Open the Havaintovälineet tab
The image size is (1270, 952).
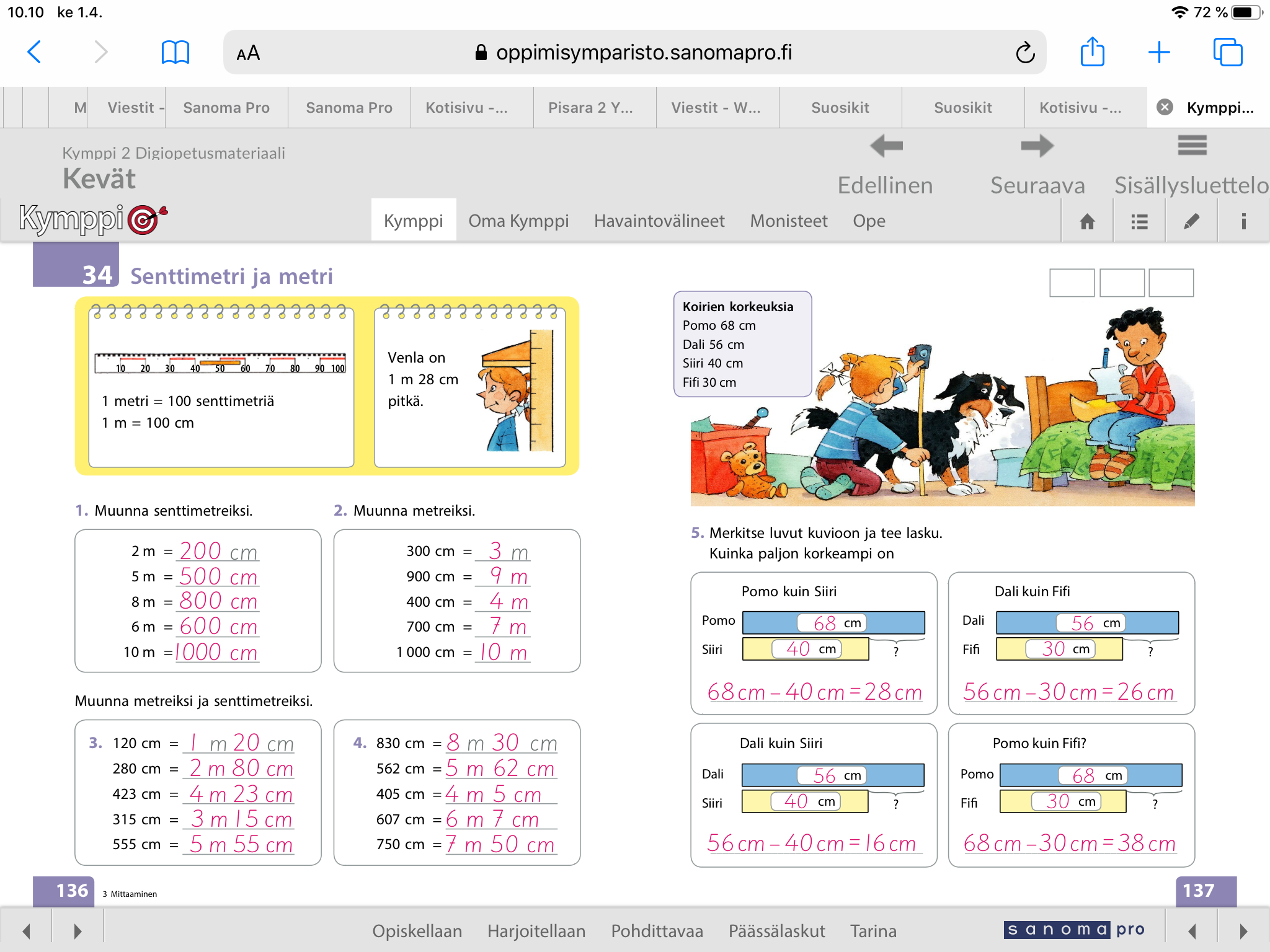point(659,221)
